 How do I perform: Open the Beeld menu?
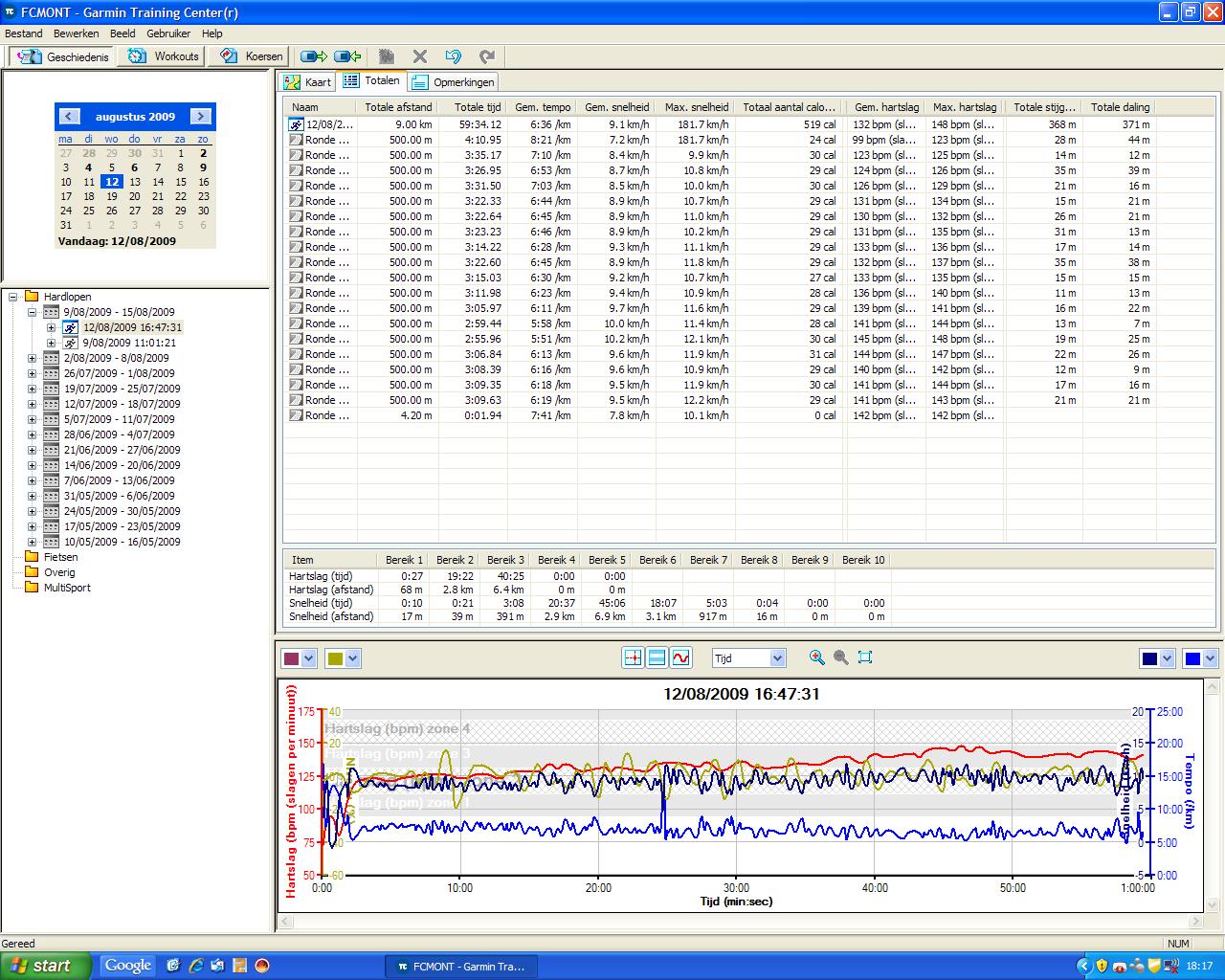(x=122, y=33)
